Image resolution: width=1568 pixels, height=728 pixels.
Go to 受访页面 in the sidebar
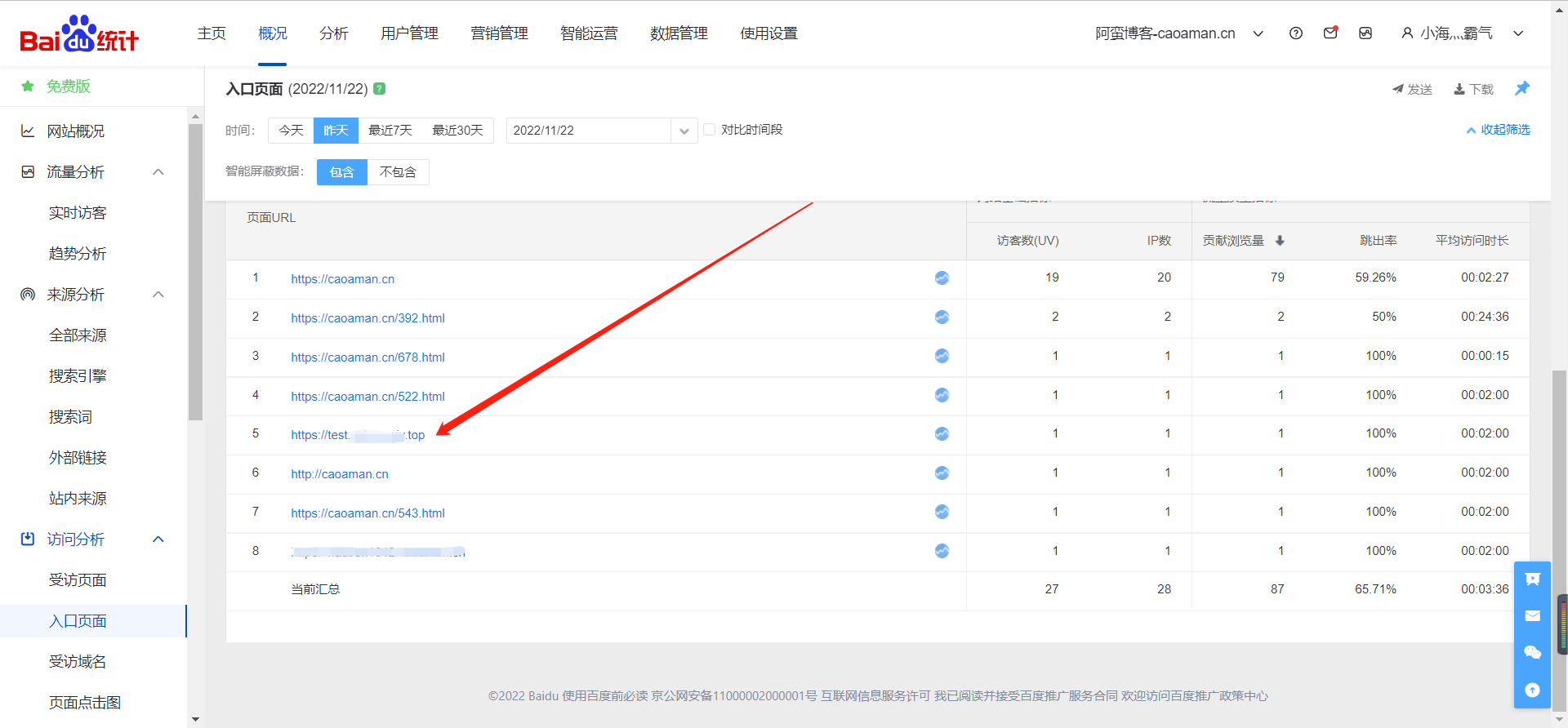78,580
